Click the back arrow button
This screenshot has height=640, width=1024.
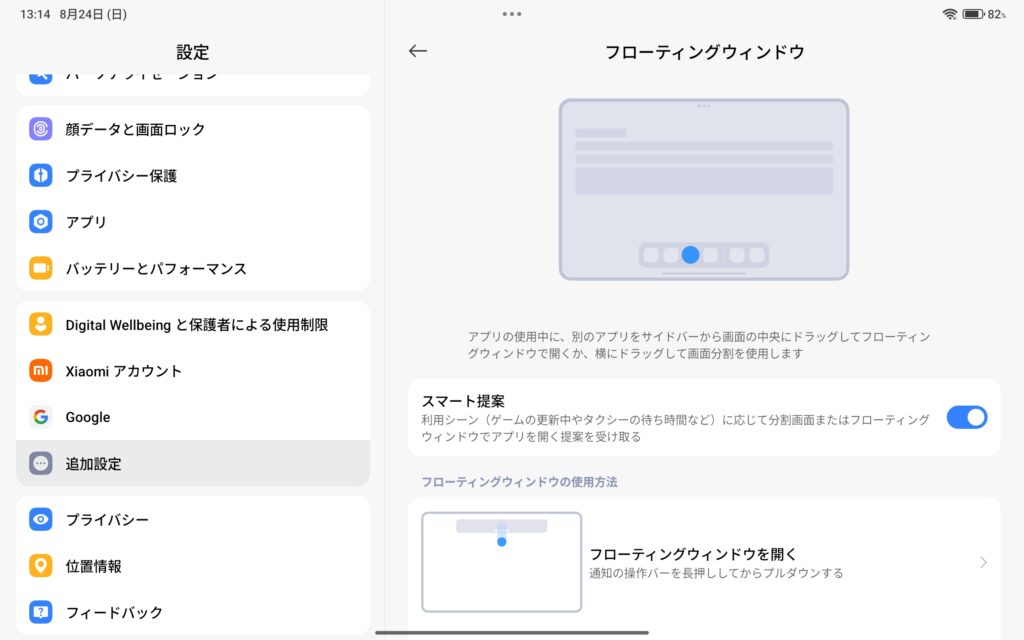click(x=418, y=51)
